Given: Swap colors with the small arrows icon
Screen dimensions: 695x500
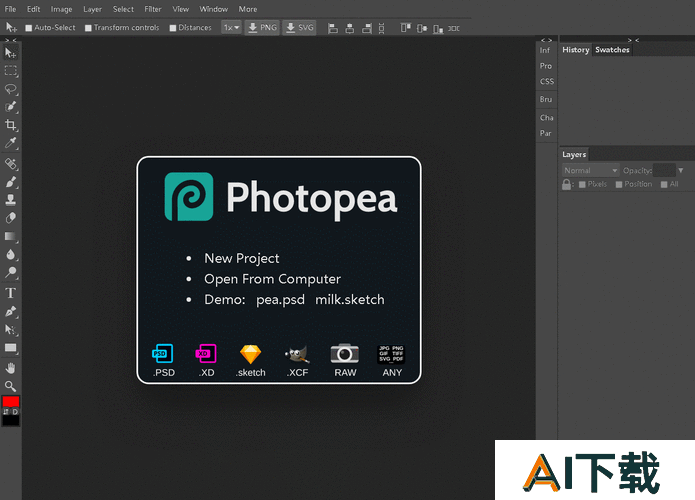Looking at the screenshot, I should [6, 412].
